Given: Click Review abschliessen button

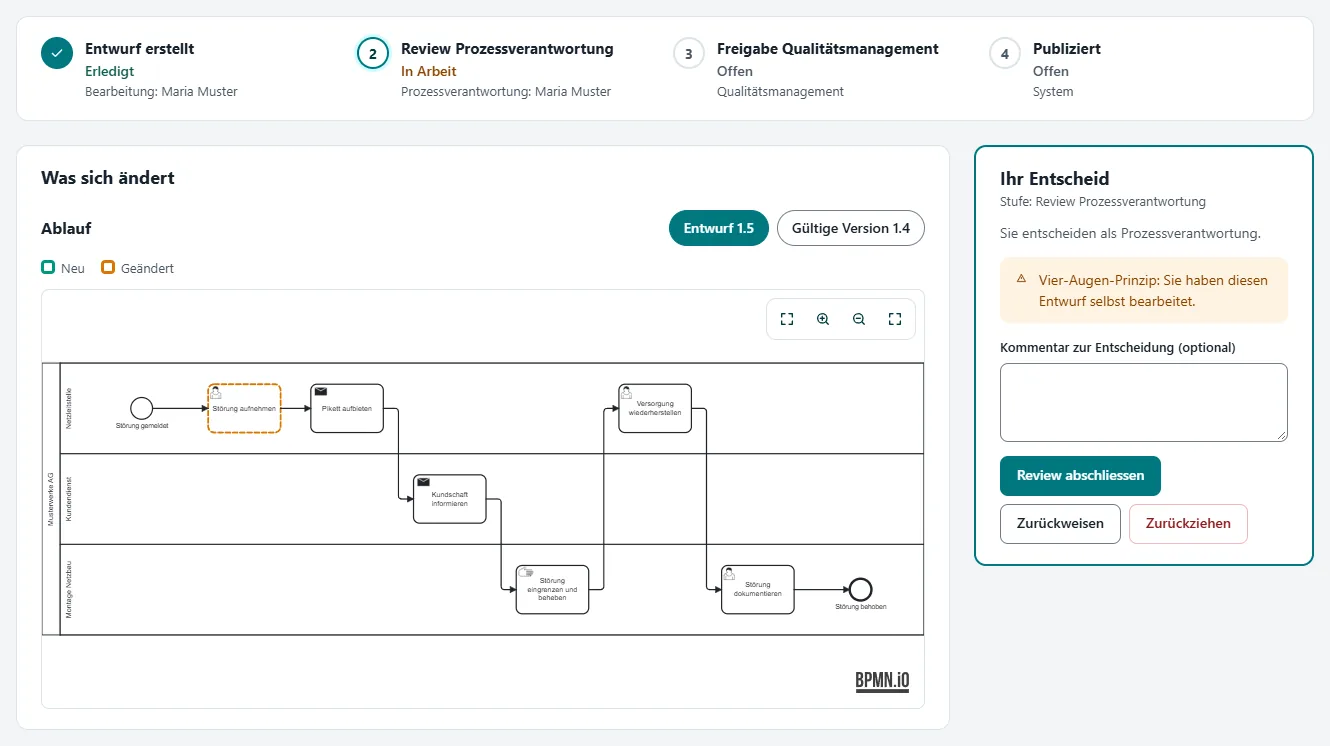Looking at the screenshot, I should [x=1080, y=476].
